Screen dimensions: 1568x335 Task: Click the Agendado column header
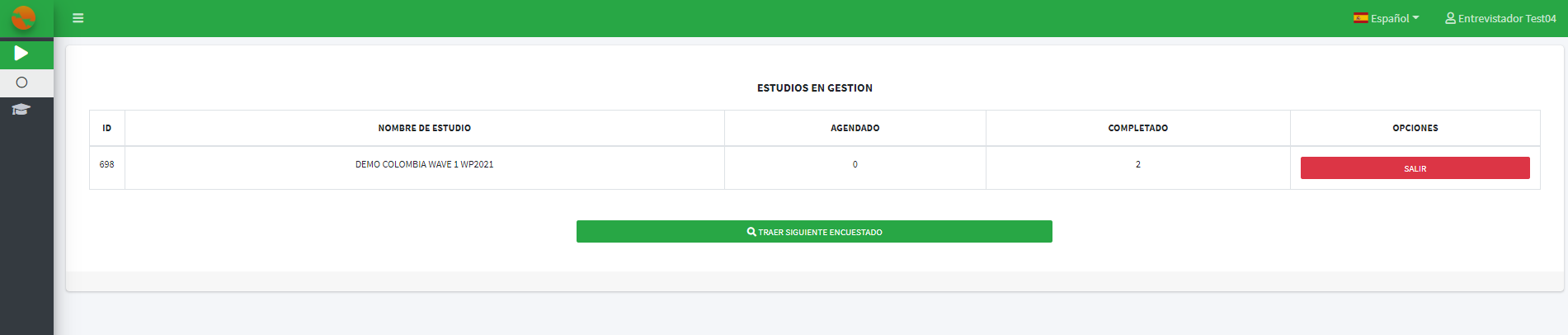(855, 128)
